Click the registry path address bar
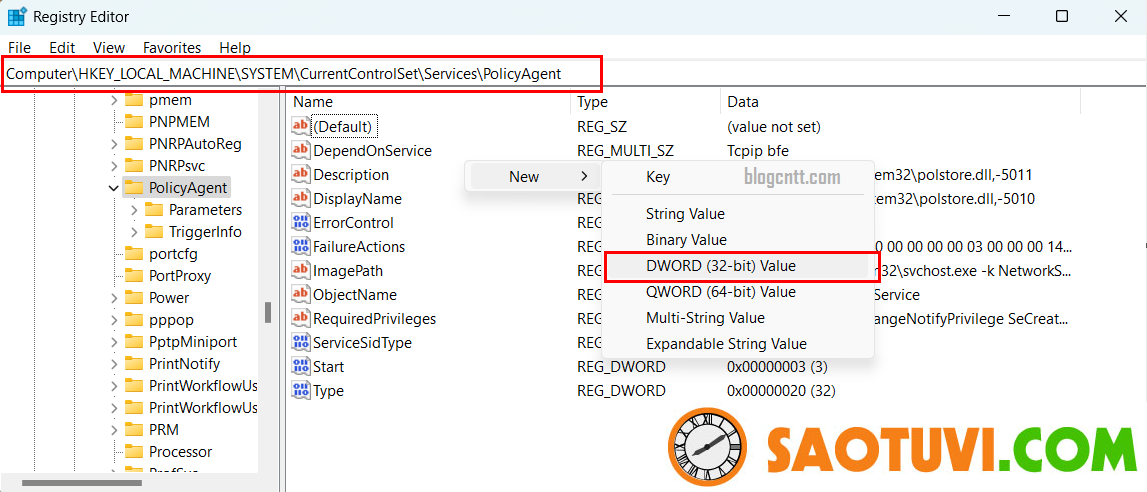1147x492 pixels. 300,74
